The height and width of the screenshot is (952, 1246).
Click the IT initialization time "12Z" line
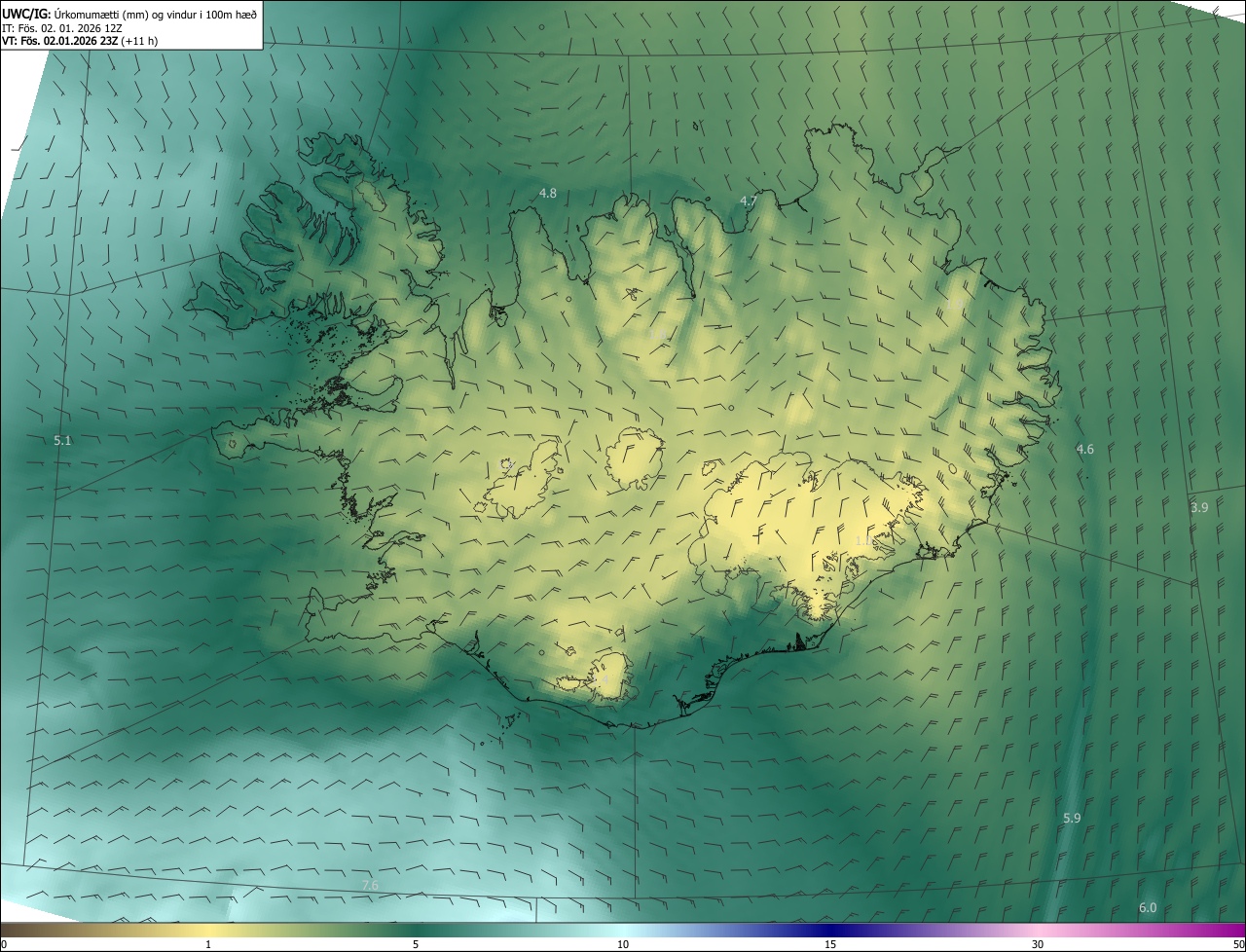coord(61,27)
